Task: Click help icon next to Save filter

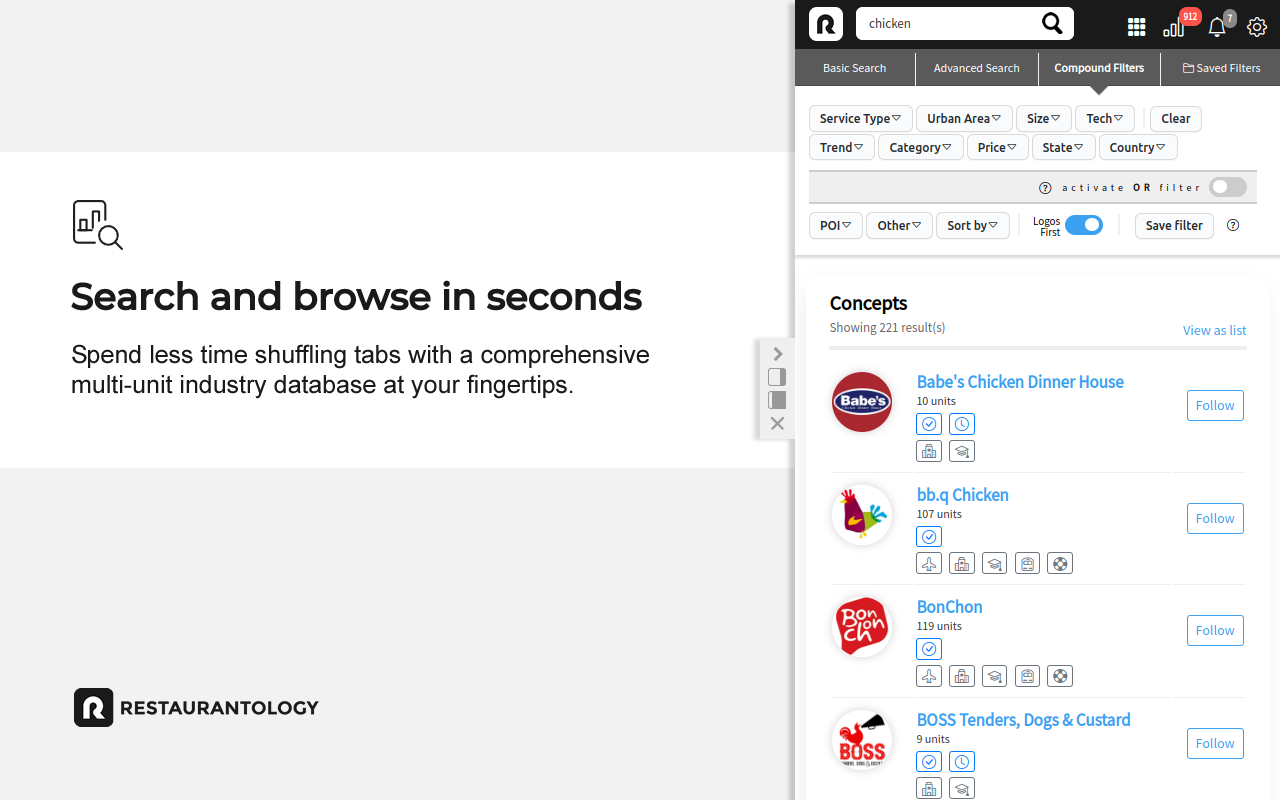Action: pos(1233,225)
